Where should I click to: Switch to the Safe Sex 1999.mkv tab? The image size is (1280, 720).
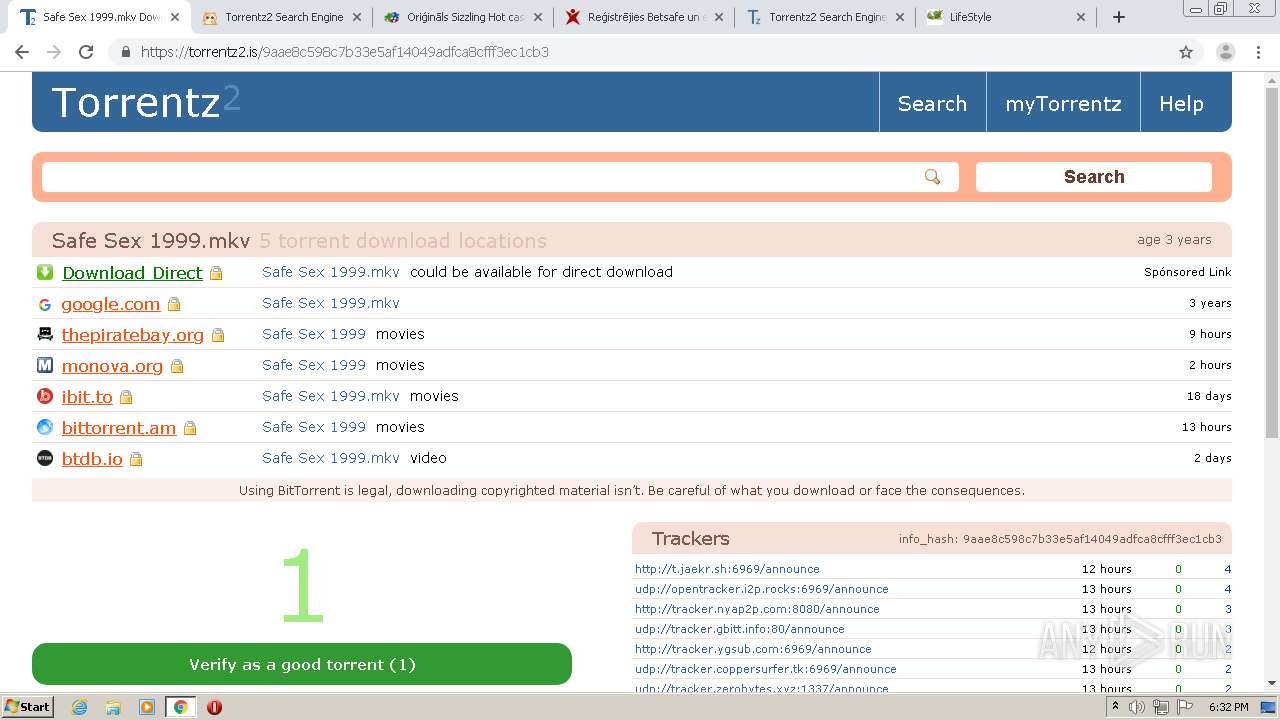tap(100, 17)
